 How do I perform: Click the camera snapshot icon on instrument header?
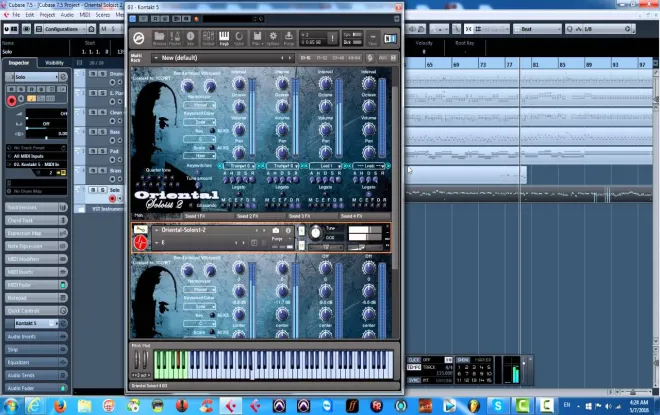coord(276,230)
